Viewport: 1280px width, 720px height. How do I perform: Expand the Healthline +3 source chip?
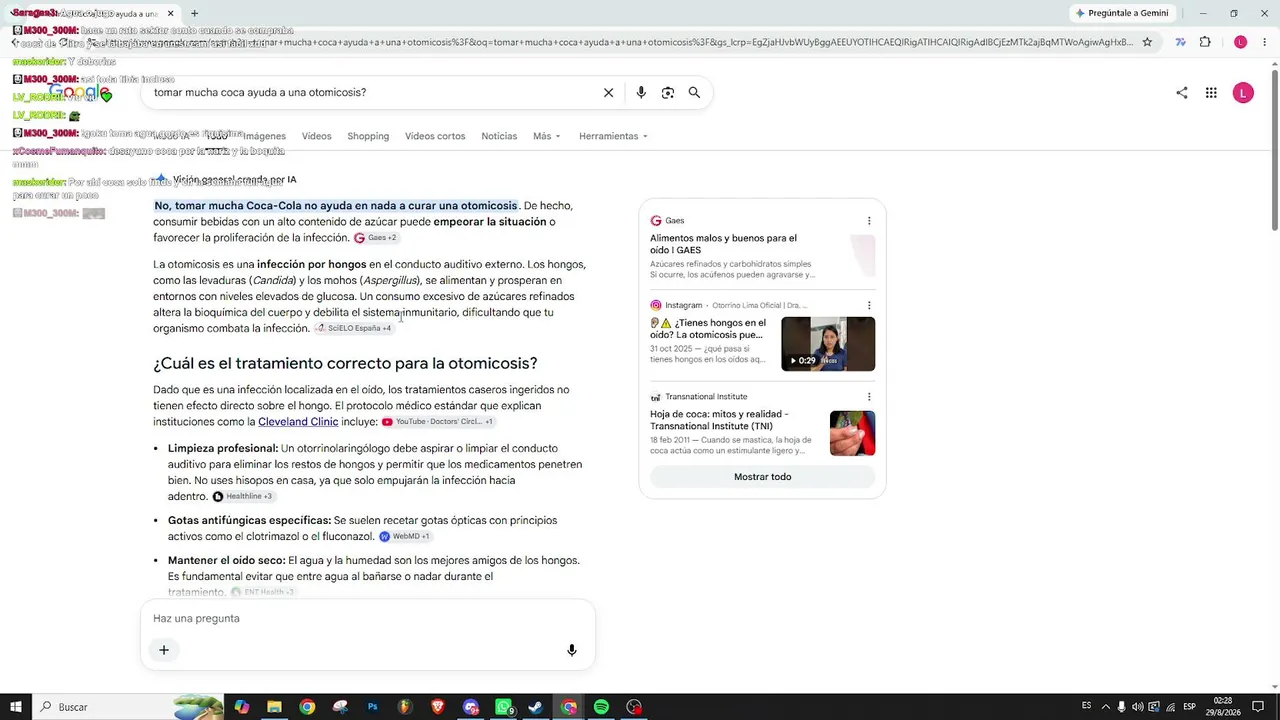[242, 496]
